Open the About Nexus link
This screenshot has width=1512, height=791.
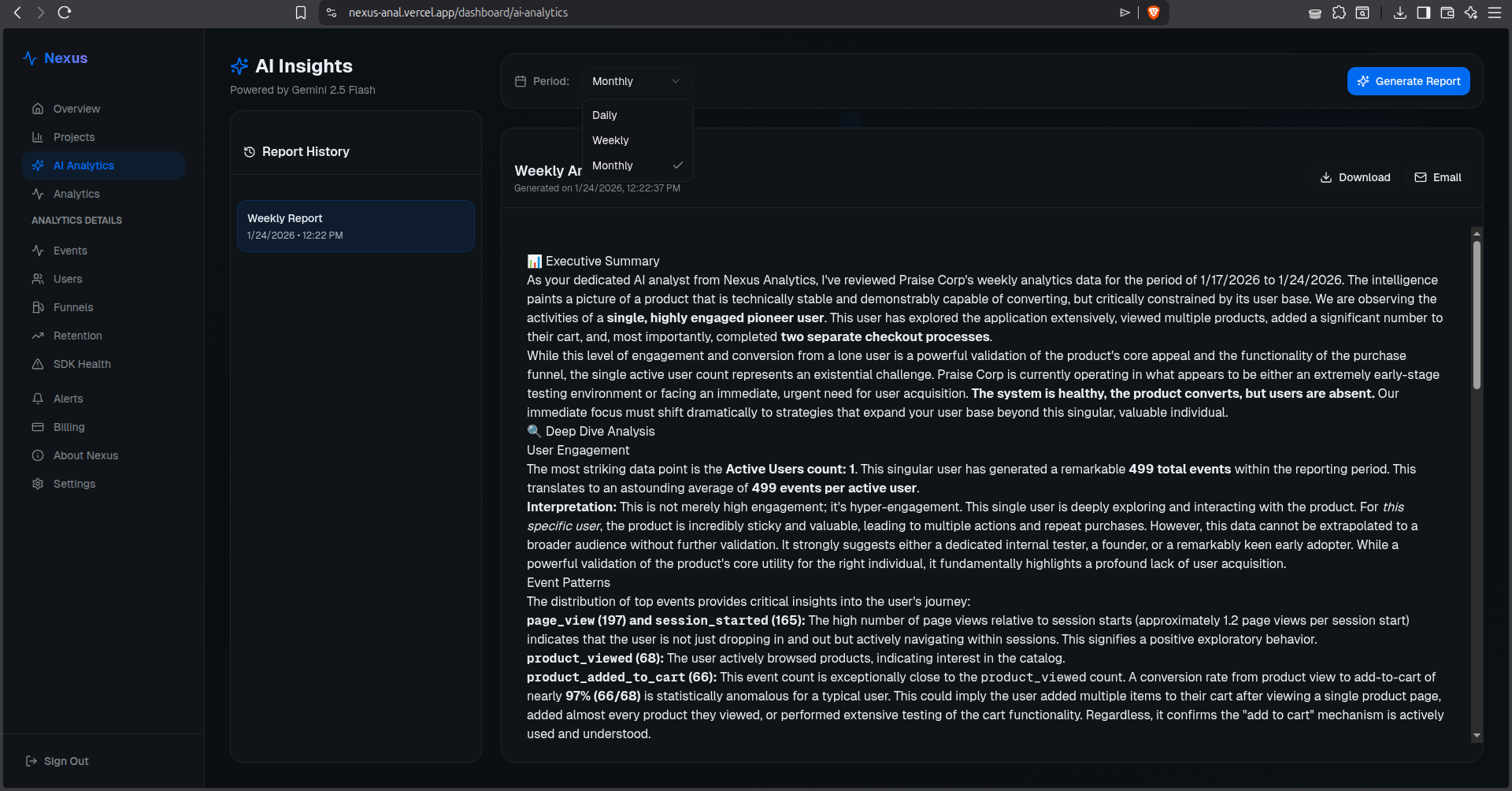pos(104,455)
